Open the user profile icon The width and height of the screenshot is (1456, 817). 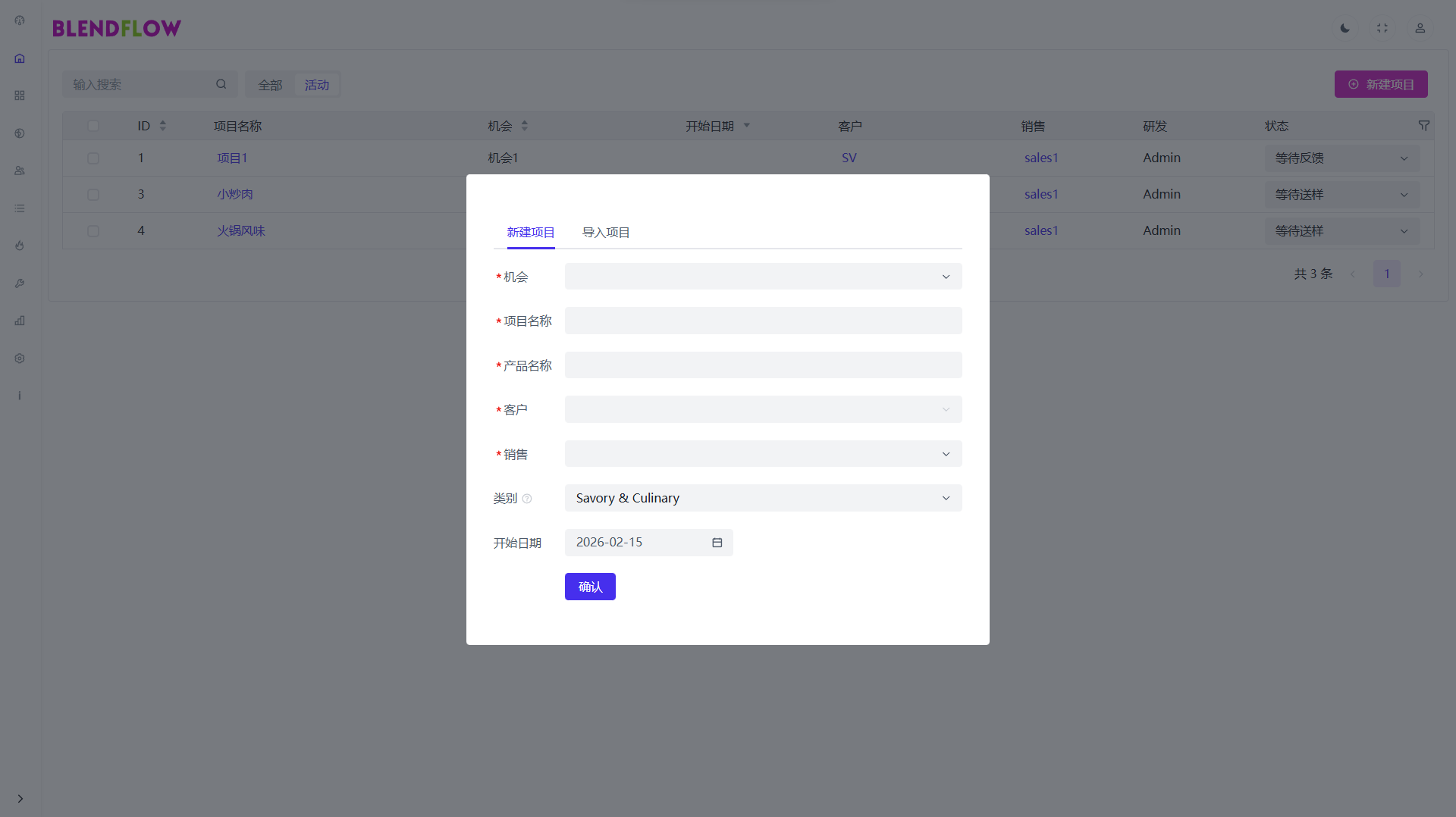[x=1420, y=28]
